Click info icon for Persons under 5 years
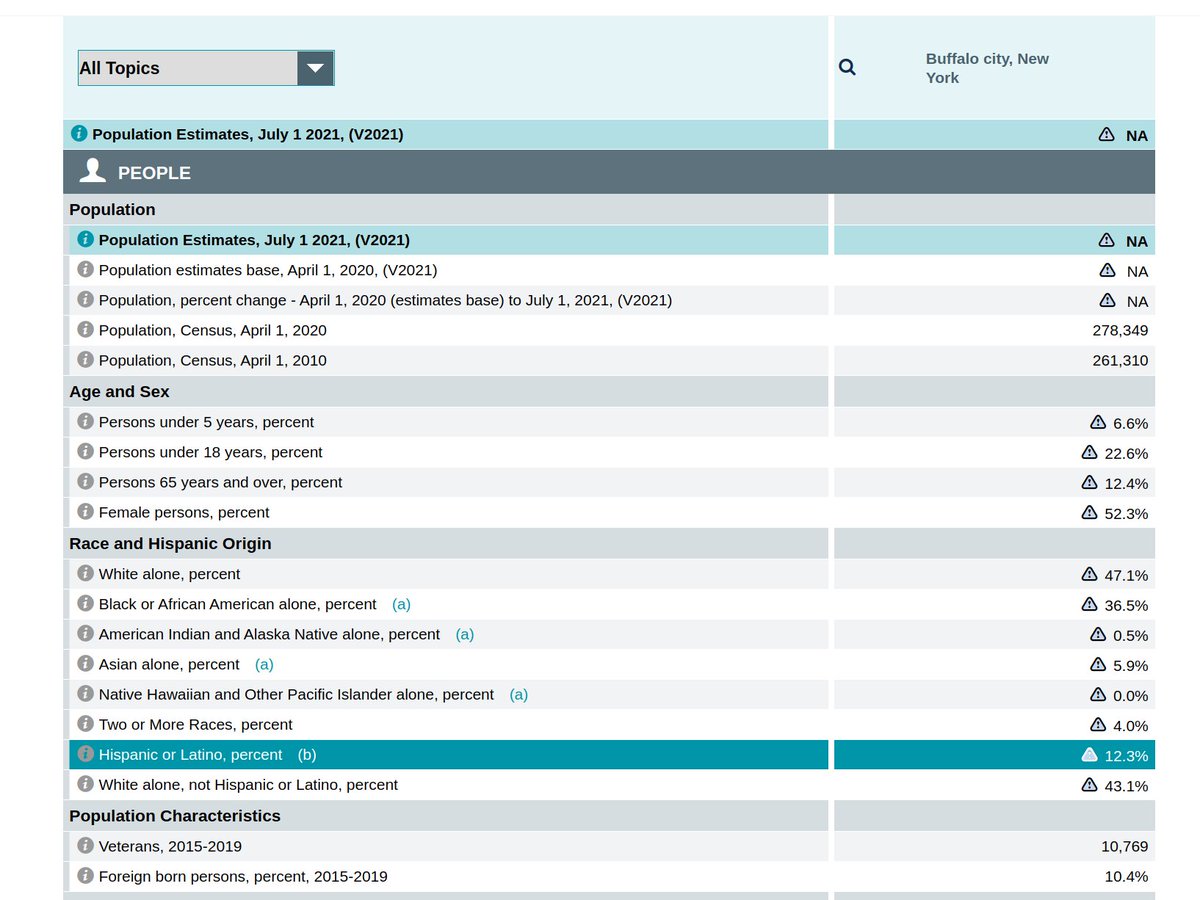 [86, 422]
